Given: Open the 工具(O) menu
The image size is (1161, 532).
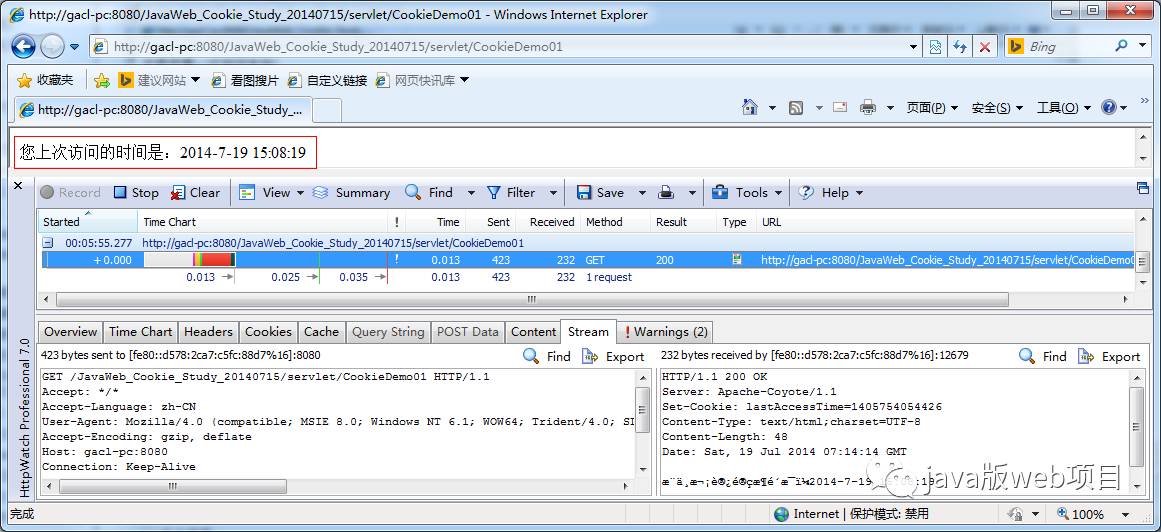Looking at the screenshot, I should point(1063,108).
